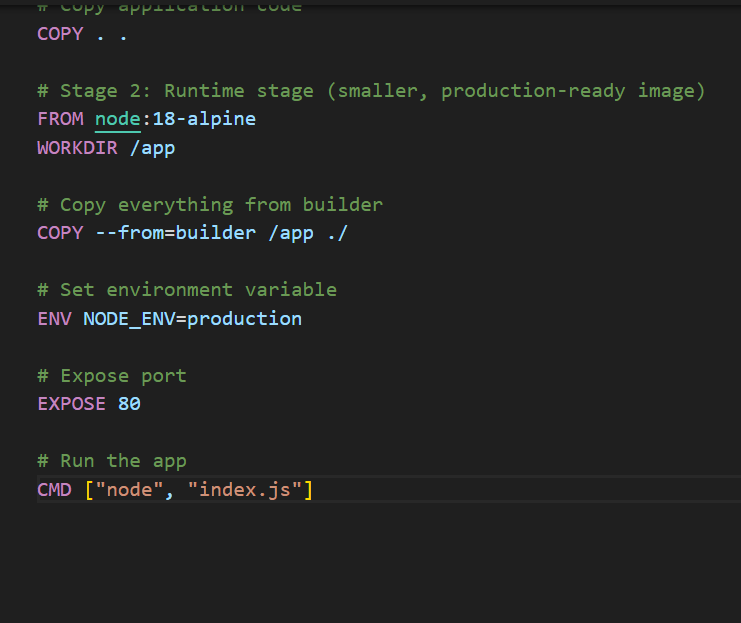Click the ENV keyword

(x=54, y=319)
